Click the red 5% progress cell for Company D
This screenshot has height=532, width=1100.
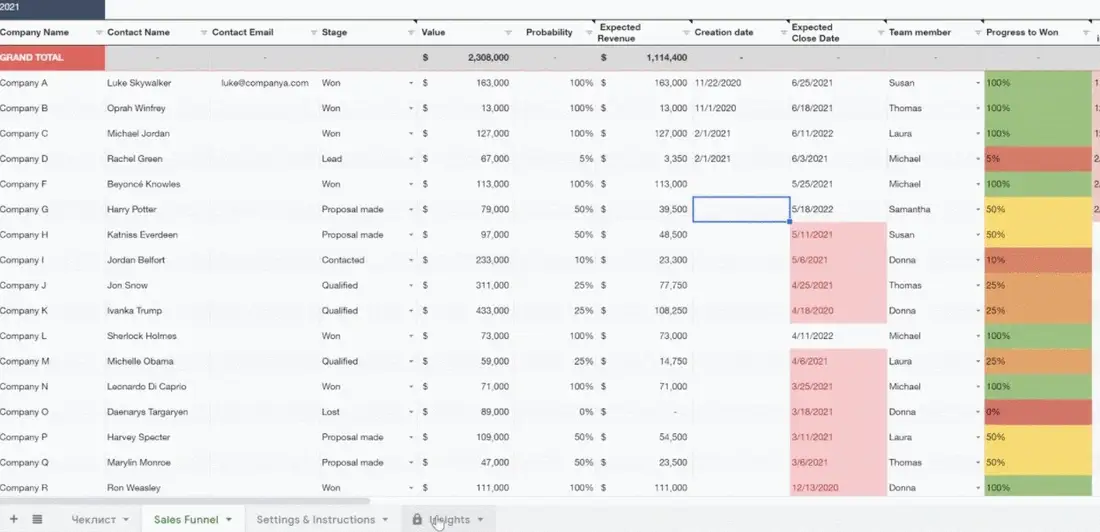coord(1038,159)
